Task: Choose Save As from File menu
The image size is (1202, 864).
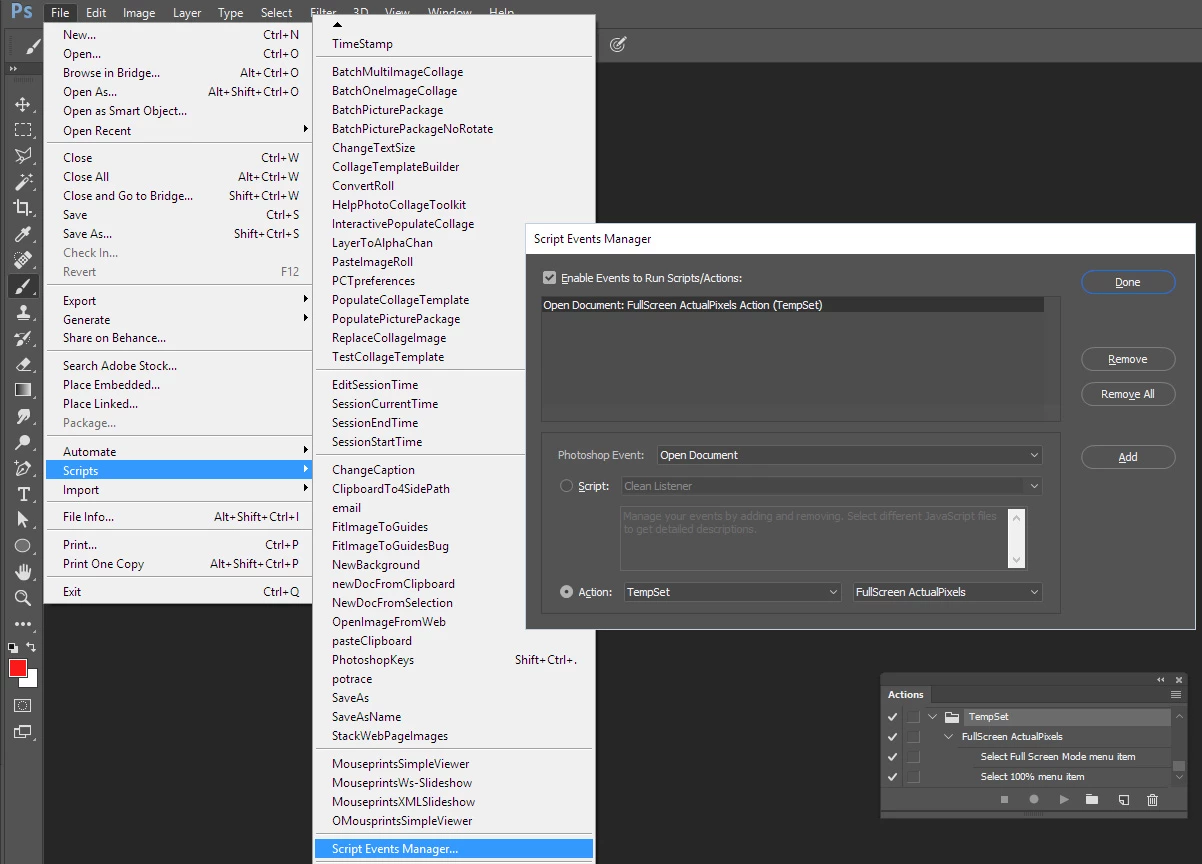Action: pos(178,233)
